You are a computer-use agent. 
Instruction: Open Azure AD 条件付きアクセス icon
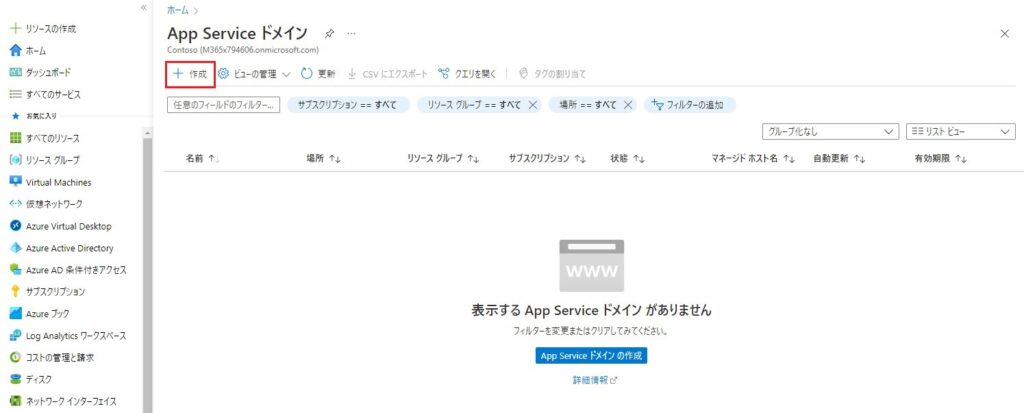pyautogui.click(x=16, y=270)
